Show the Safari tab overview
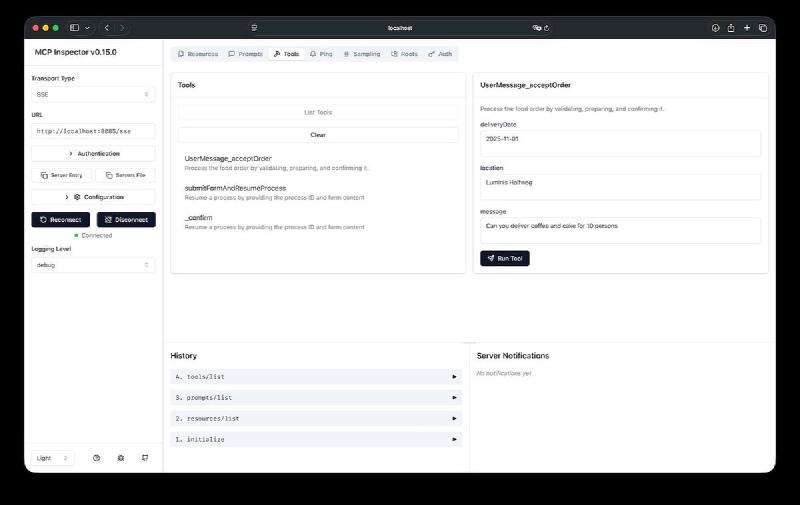This screenshot has width=800, height=505. pos(763,28)
